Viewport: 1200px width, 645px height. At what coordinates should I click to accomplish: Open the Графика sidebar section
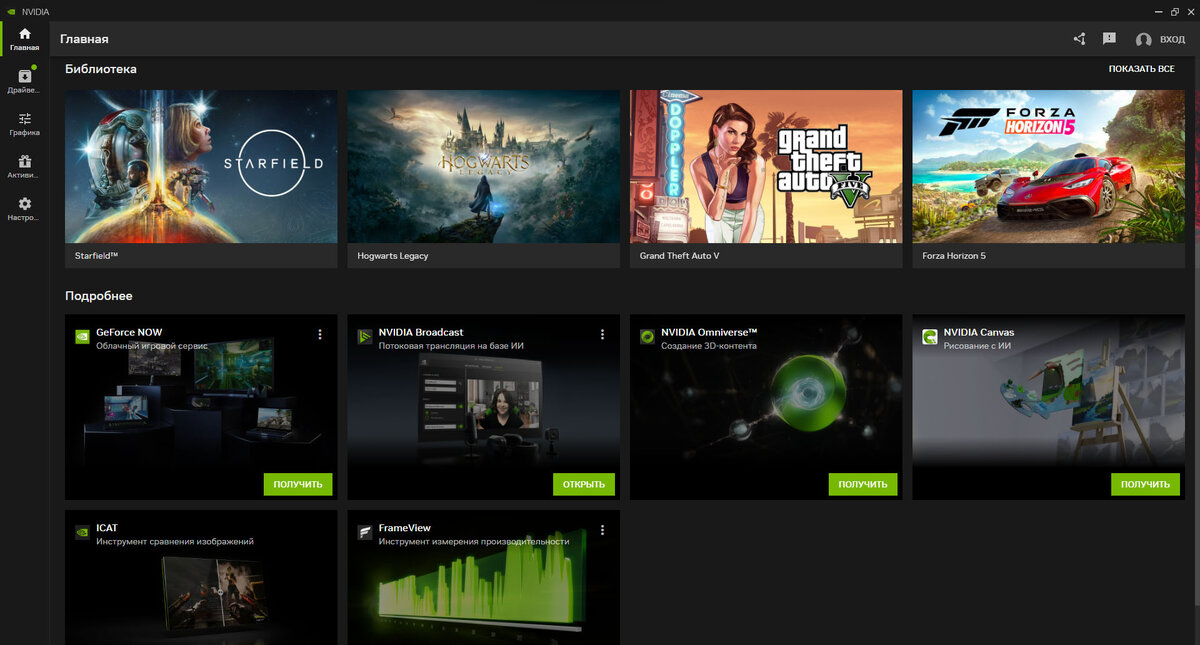point(24,124)
